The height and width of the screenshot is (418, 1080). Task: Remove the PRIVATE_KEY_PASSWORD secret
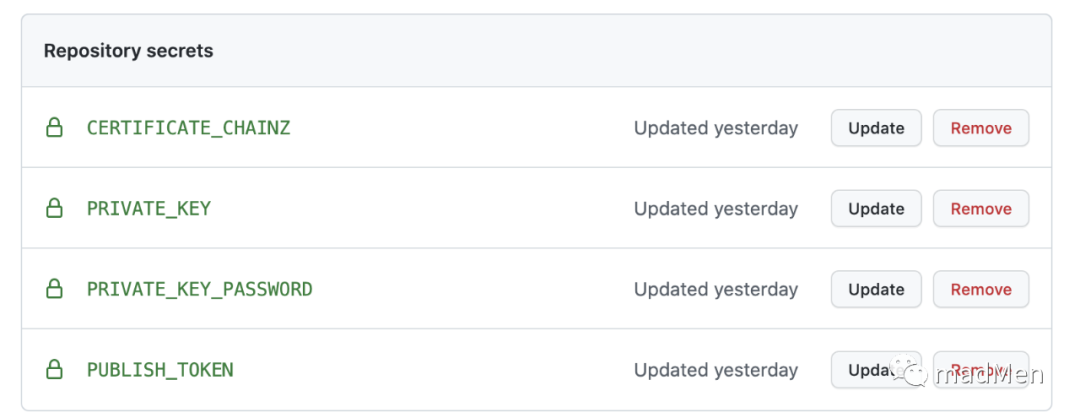(x=981, y=289)
